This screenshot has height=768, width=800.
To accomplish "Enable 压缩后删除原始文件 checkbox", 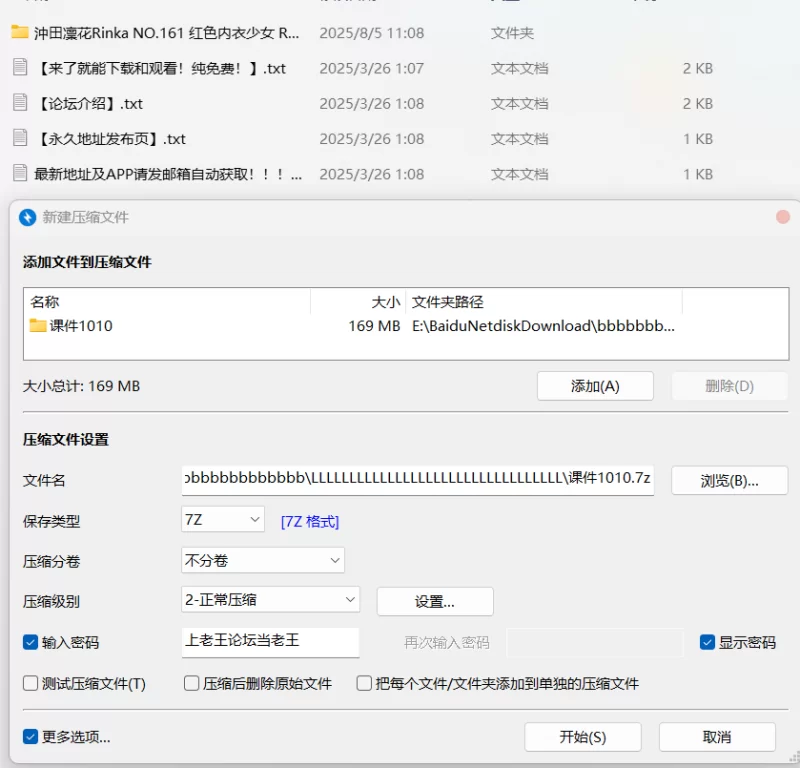I will pyautogui.click(x=191, y=683).
